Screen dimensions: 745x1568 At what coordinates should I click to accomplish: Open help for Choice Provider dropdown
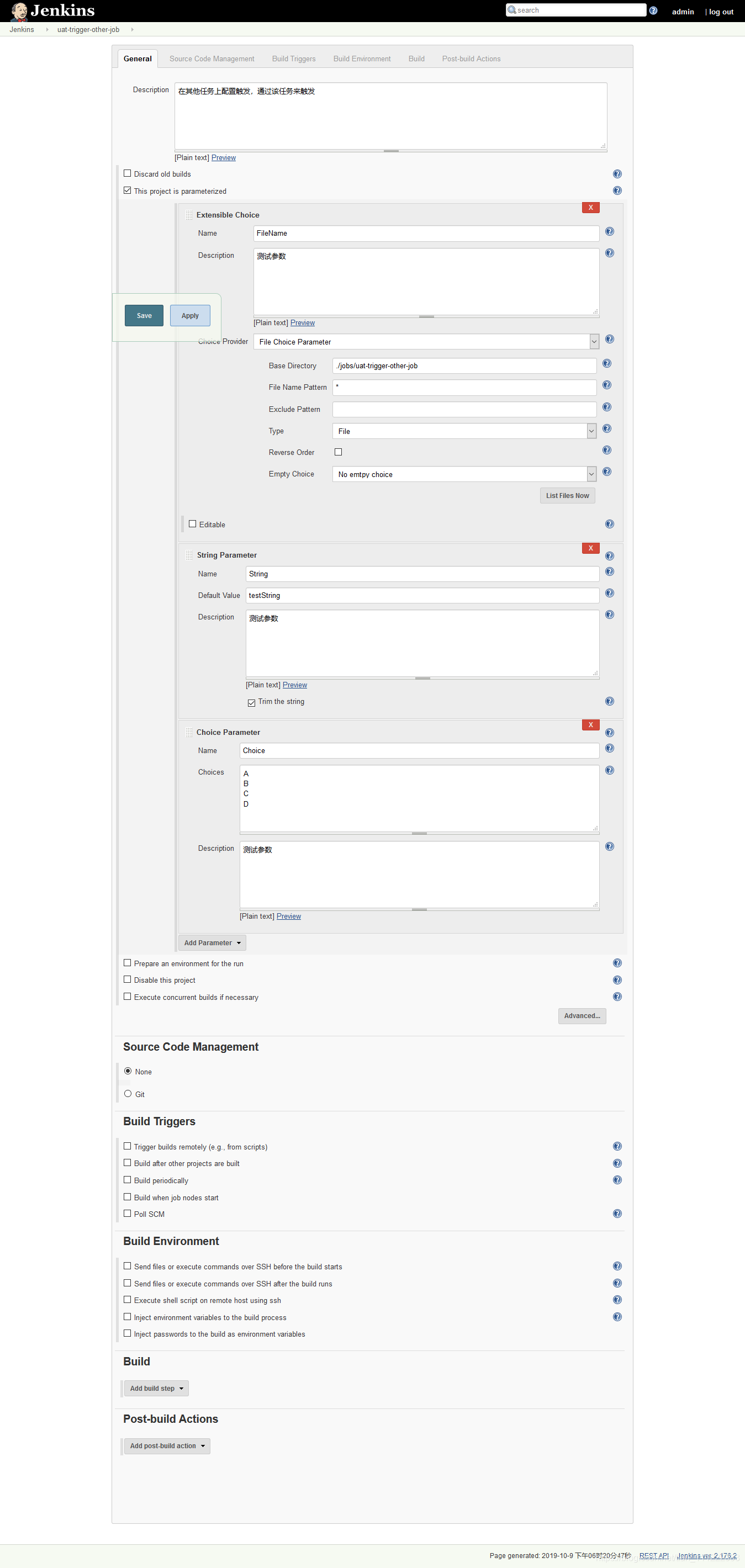[x=609, y=340]
